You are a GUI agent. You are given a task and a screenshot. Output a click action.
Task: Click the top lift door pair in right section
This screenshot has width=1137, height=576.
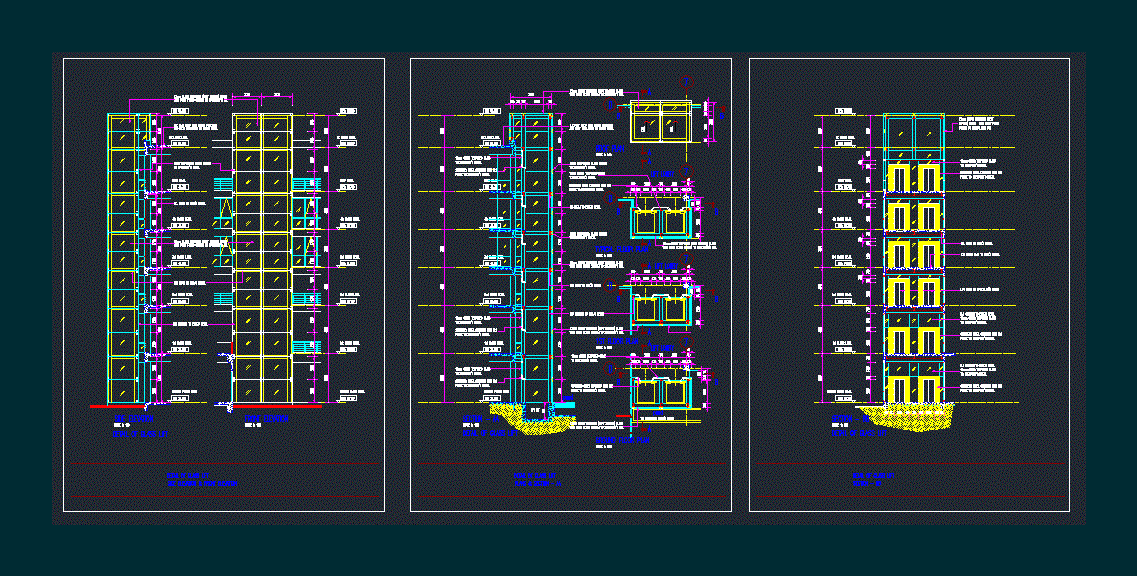pyautogui.click(x=913, y=178)
